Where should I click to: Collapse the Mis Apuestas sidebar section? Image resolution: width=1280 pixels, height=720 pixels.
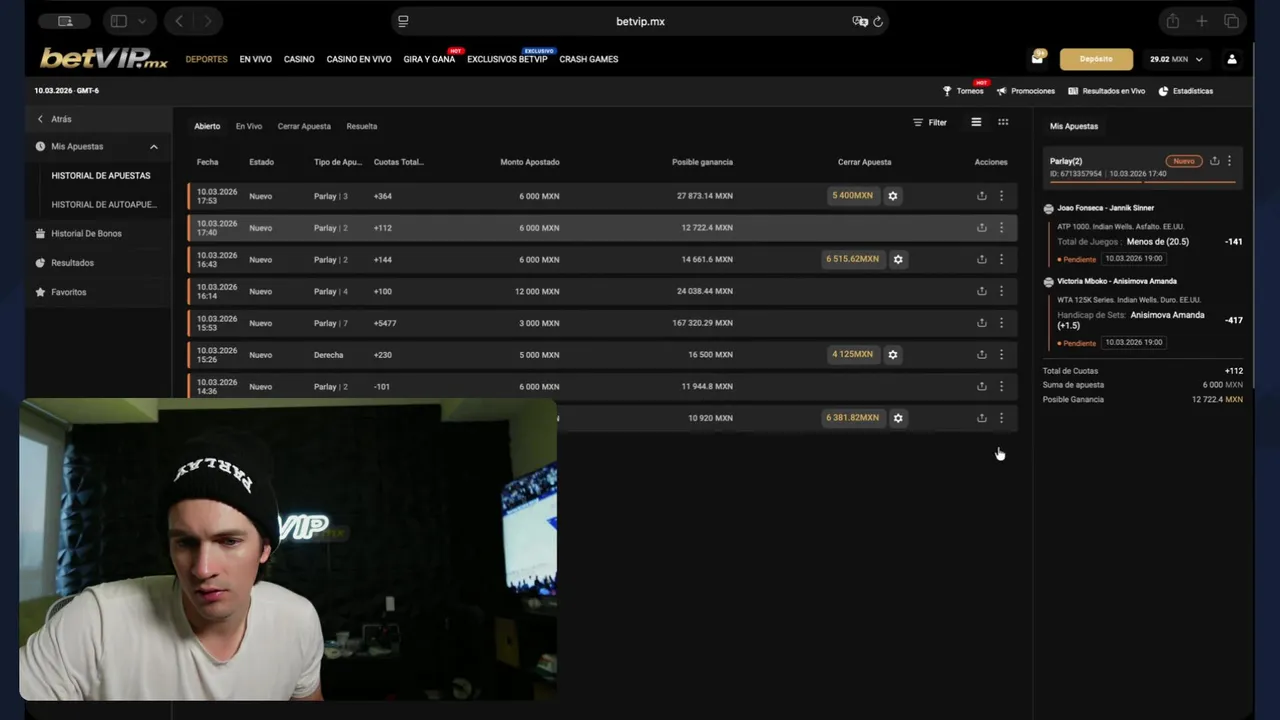click(153, 147)
